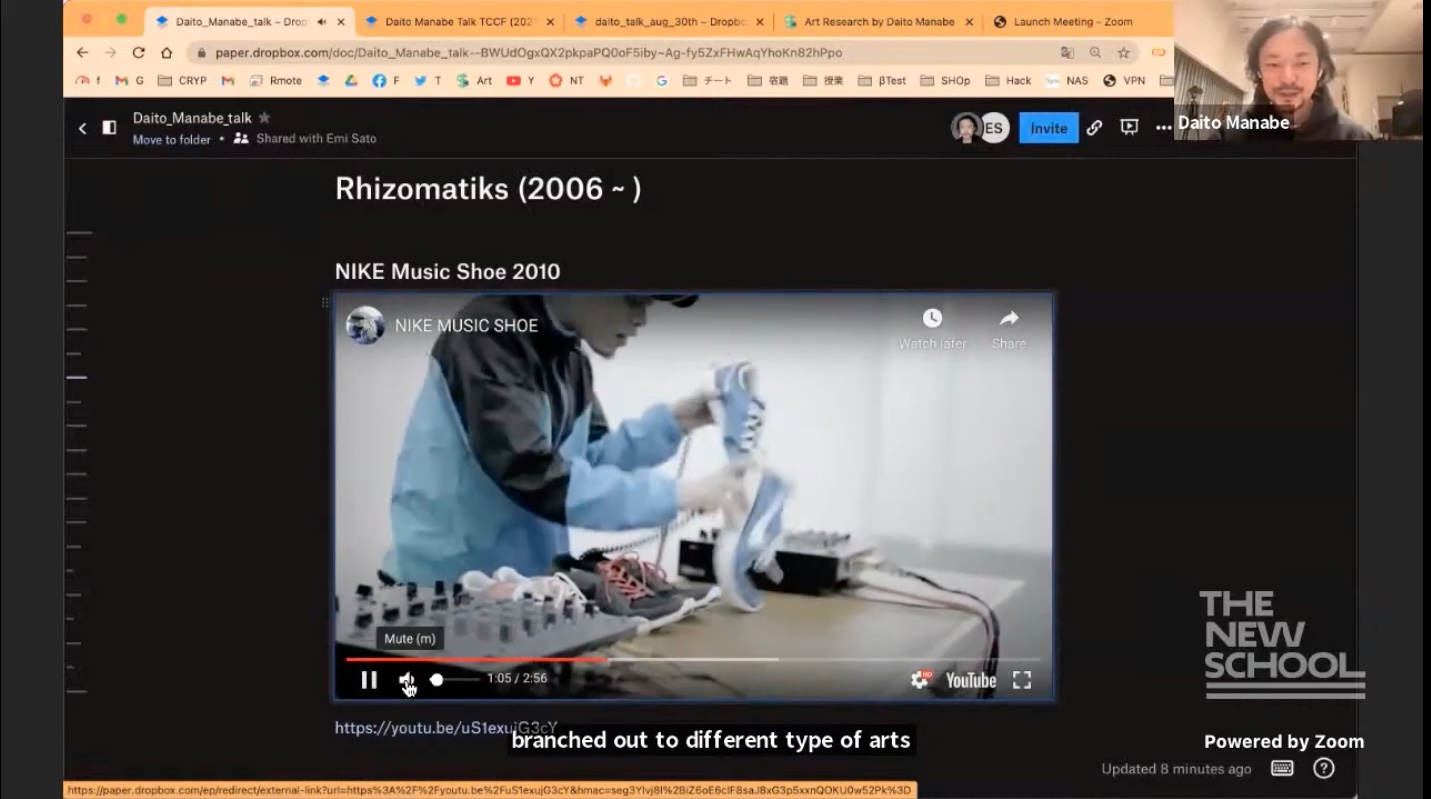Open the NAS bookmark

pyautogui.click(x=1067, y=81)
